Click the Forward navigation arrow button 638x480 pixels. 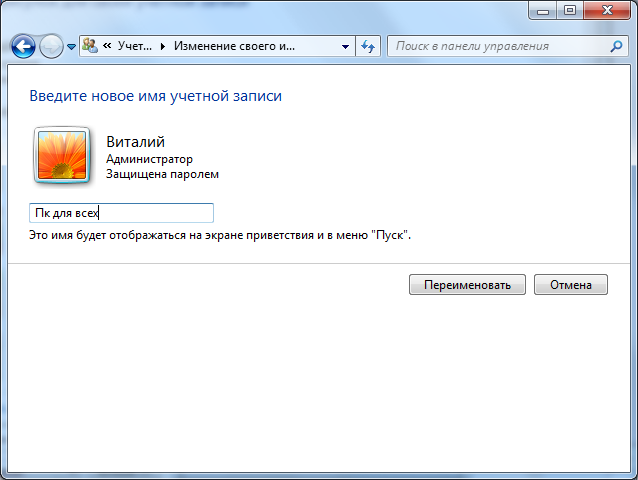(x=51, y=46)
